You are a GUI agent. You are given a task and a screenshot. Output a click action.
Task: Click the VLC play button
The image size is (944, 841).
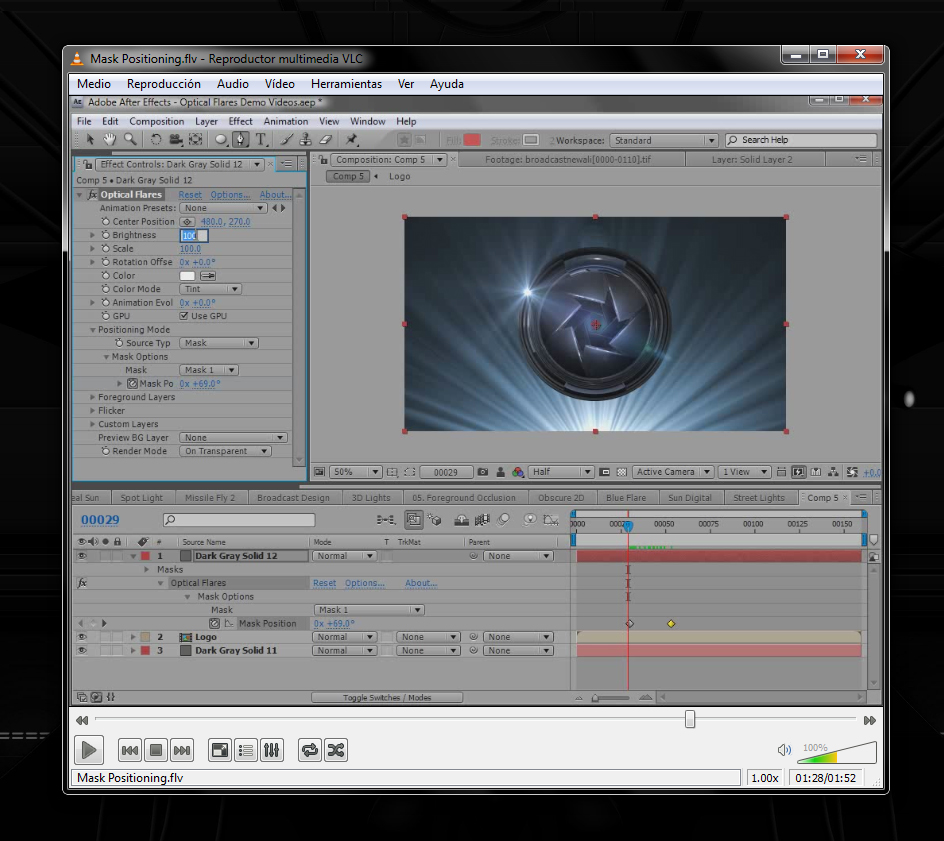pos(88,750)
